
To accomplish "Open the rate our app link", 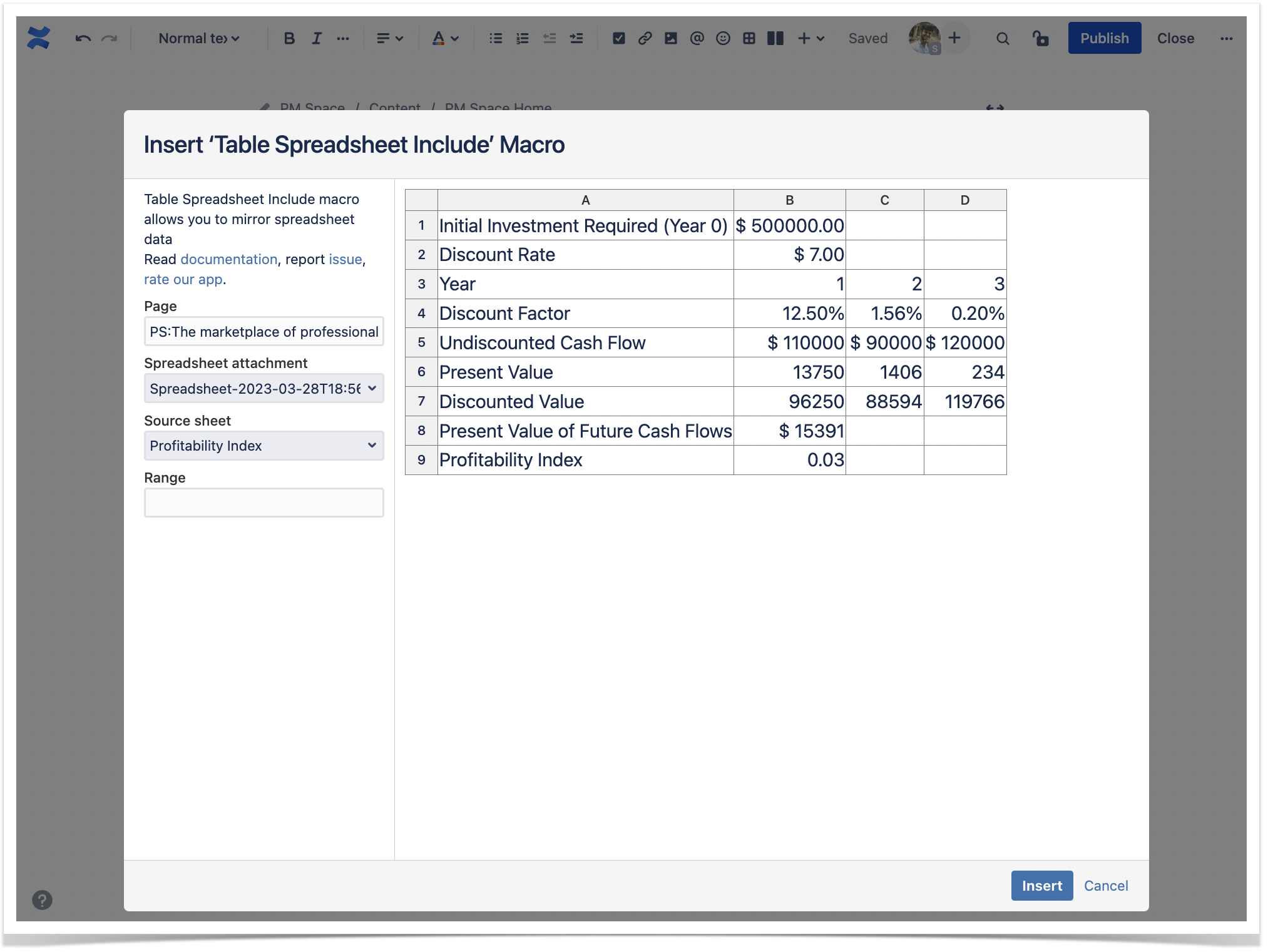I will [x=183, y=279].
